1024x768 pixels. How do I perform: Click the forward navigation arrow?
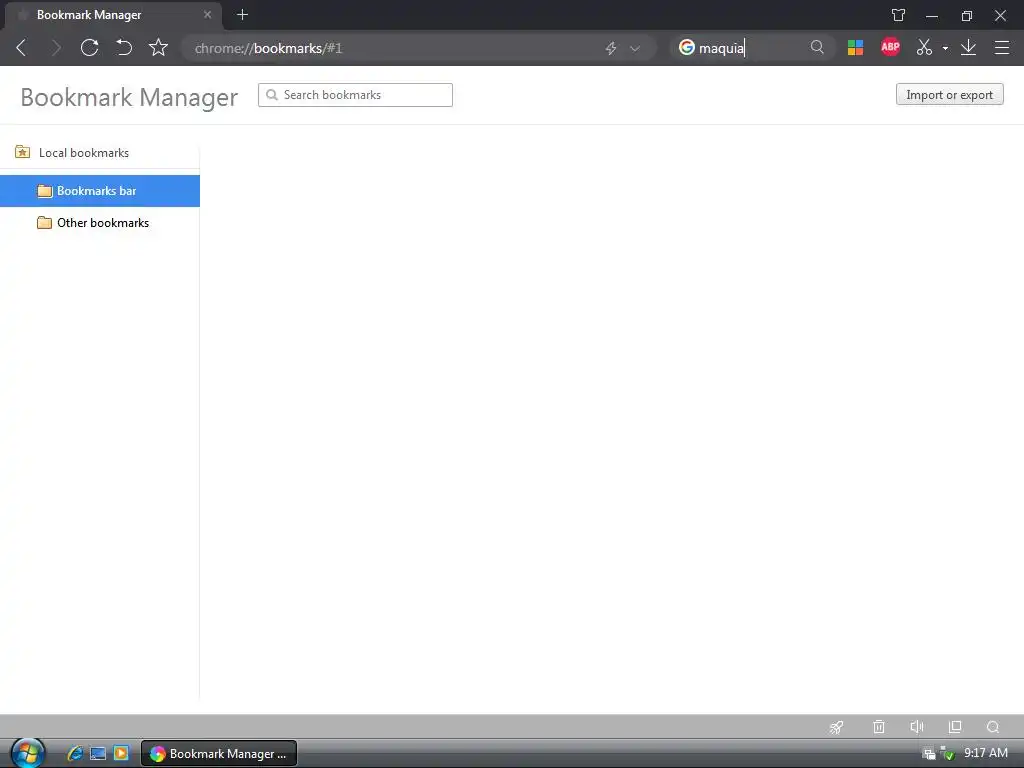pyautogui.click(x=56, y=48)
